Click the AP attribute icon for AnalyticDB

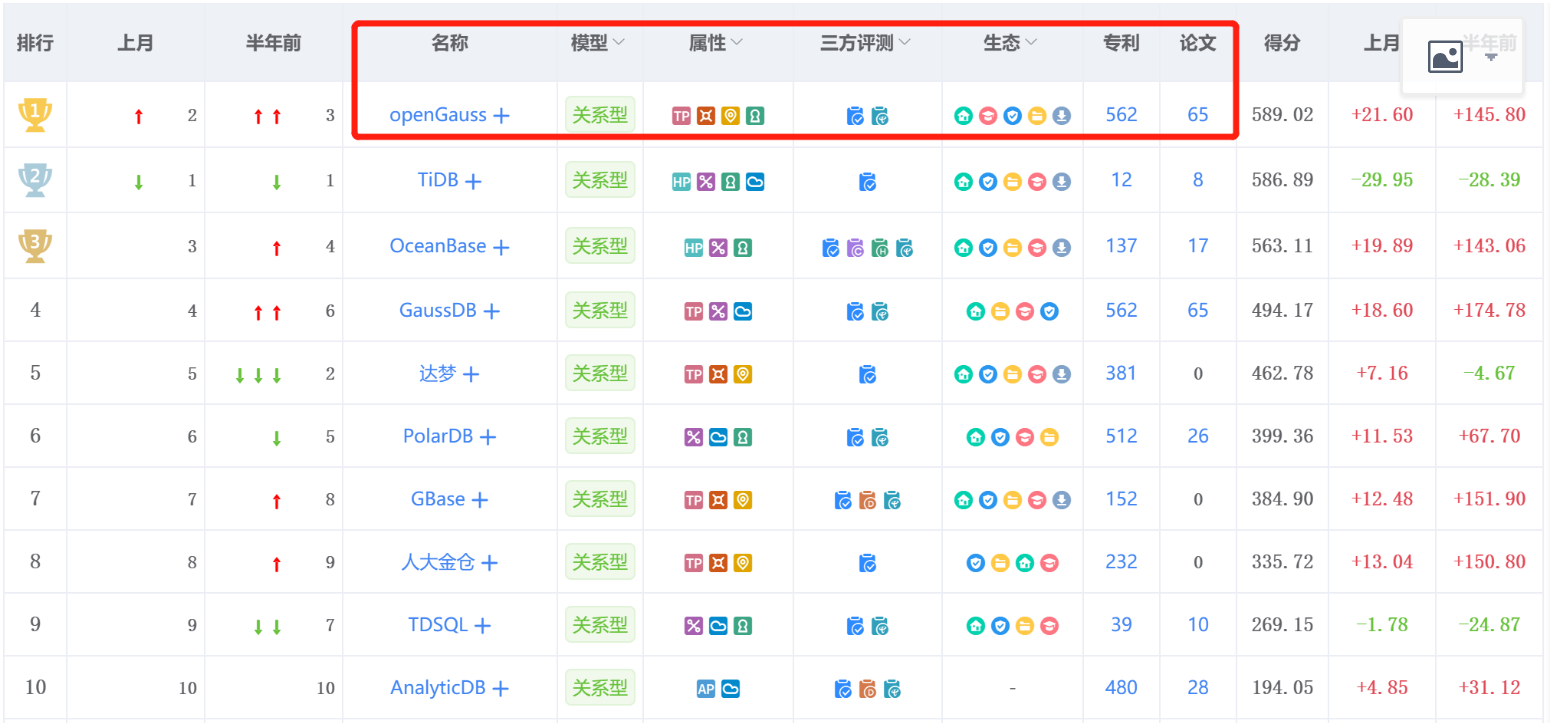coord(706,688)
